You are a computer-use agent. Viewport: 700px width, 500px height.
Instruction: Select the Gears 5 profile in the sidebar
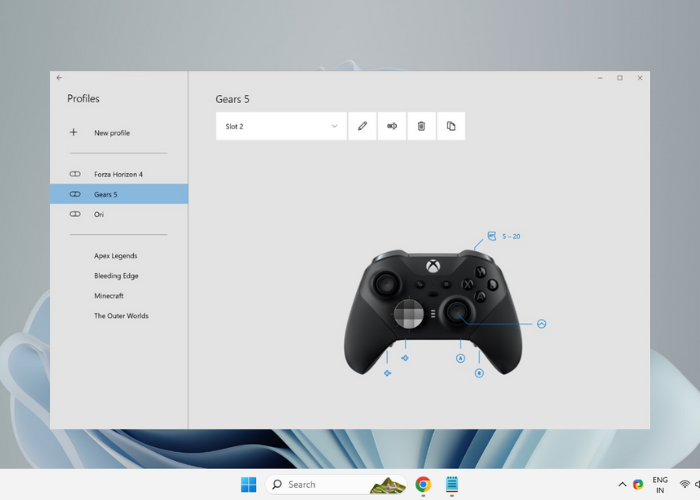coord(119,194)
